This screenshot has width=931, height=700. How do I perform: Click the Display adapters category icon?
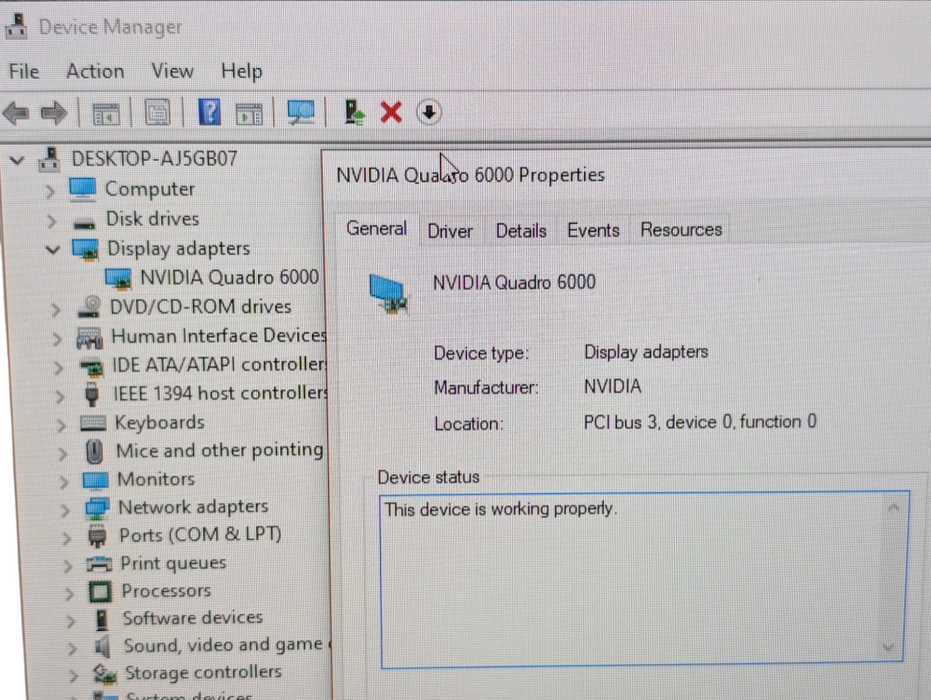pyautogui.click(x=86, y=249)
